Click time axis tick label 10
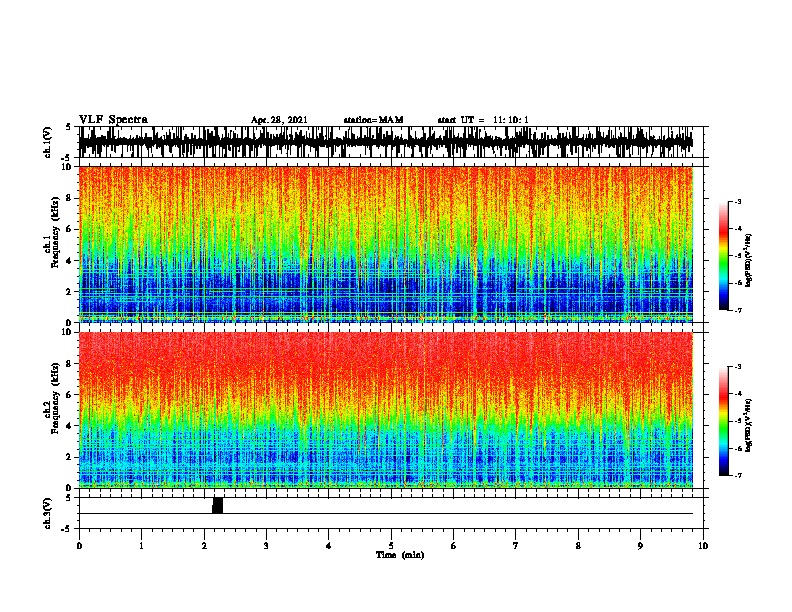This screenshot has height=612, width=792. 703,545
